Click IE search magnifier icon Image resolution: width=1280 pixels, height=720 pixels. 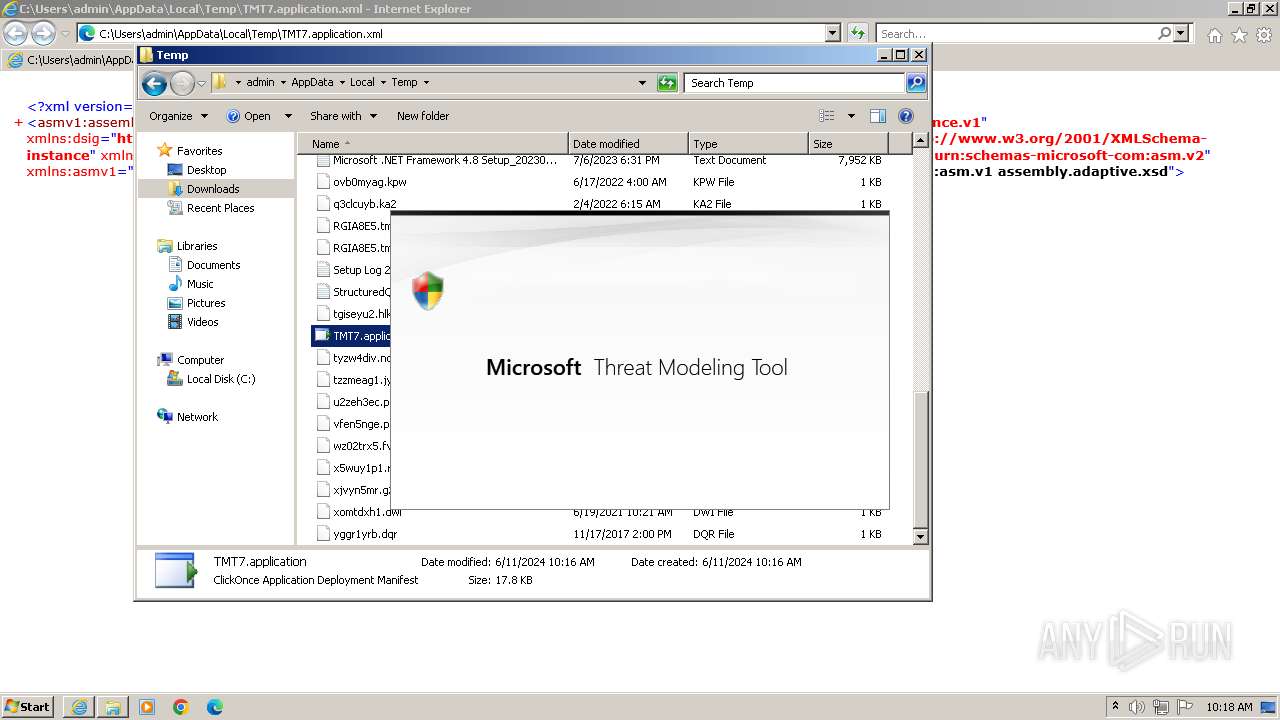point(1164,33)
